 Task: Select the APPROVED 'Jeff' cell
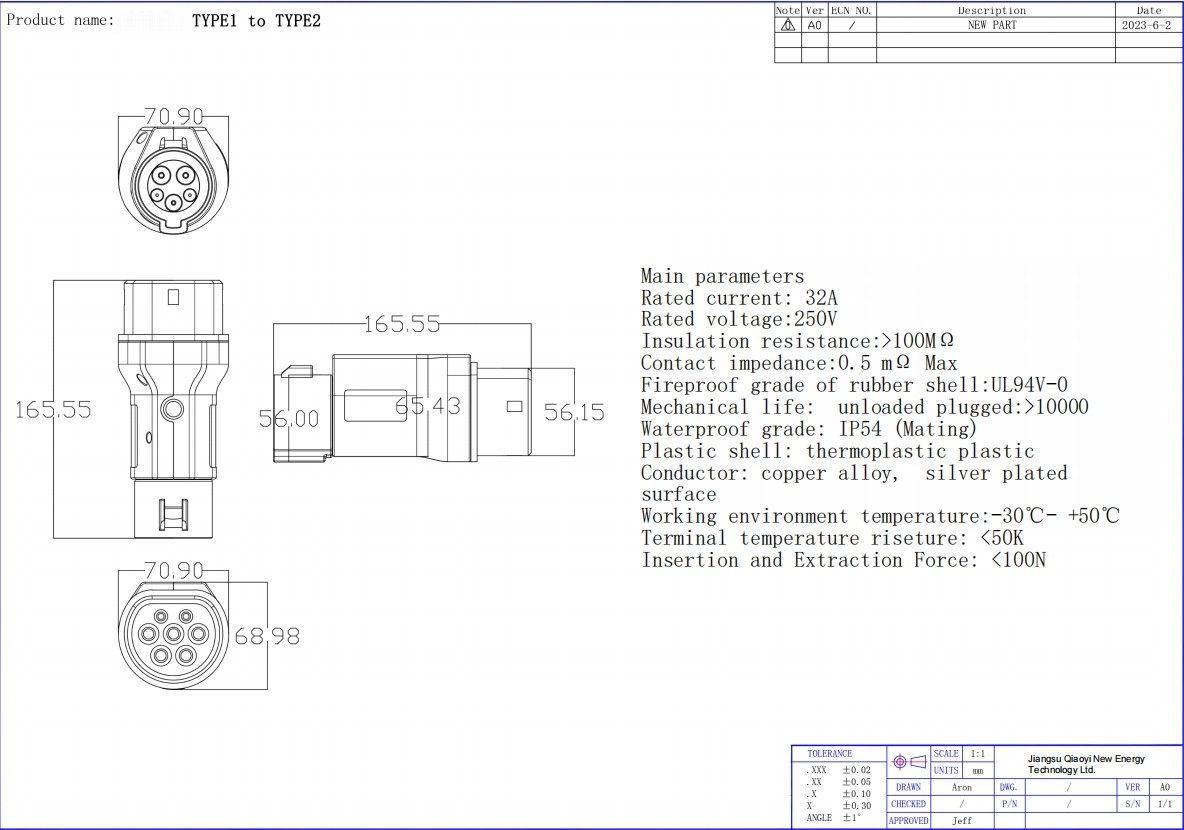(961, 821)
